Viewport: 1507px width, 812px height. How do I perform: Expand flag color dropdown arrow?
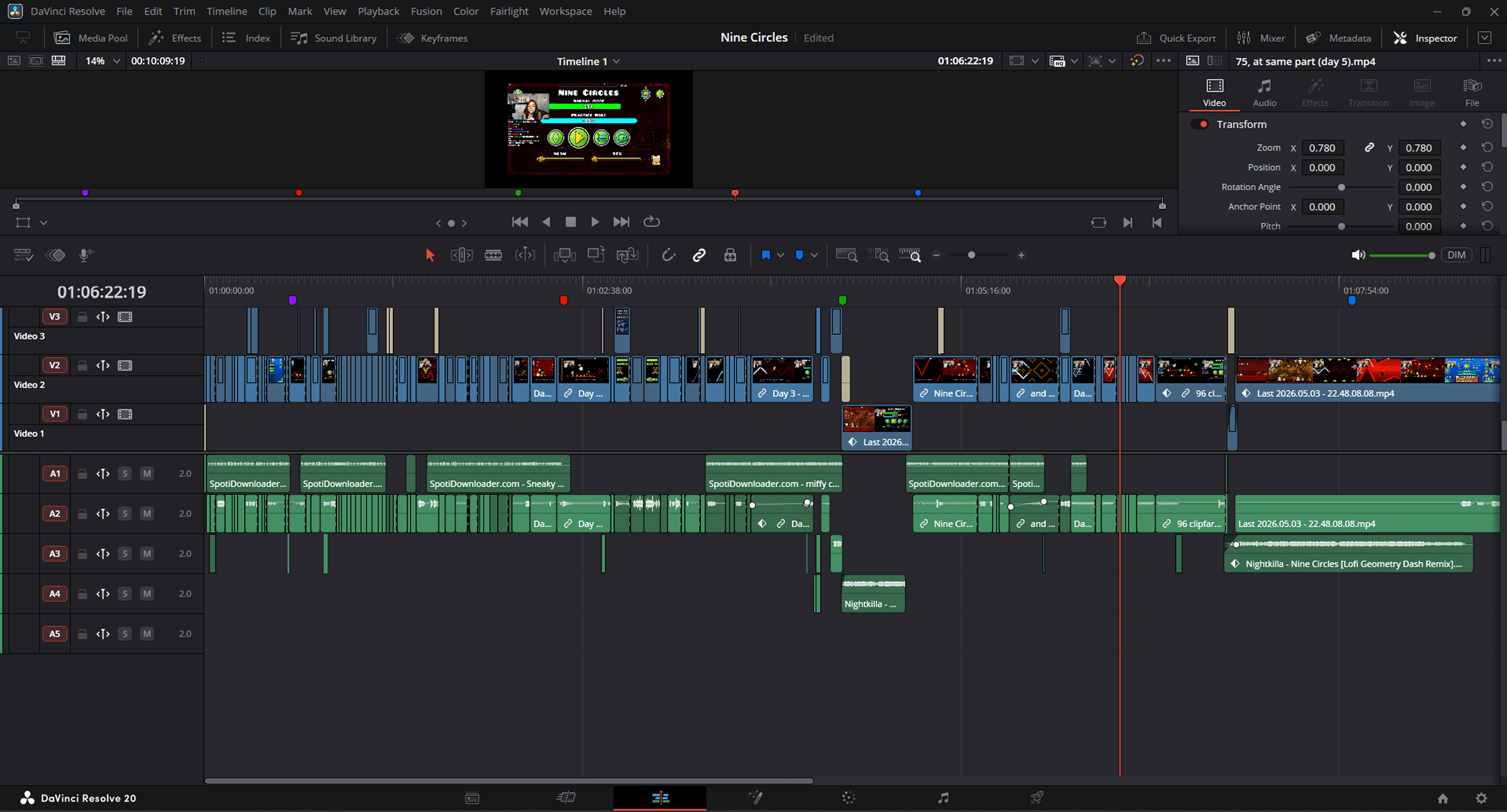pyautogui.click(x=780, y=255)
